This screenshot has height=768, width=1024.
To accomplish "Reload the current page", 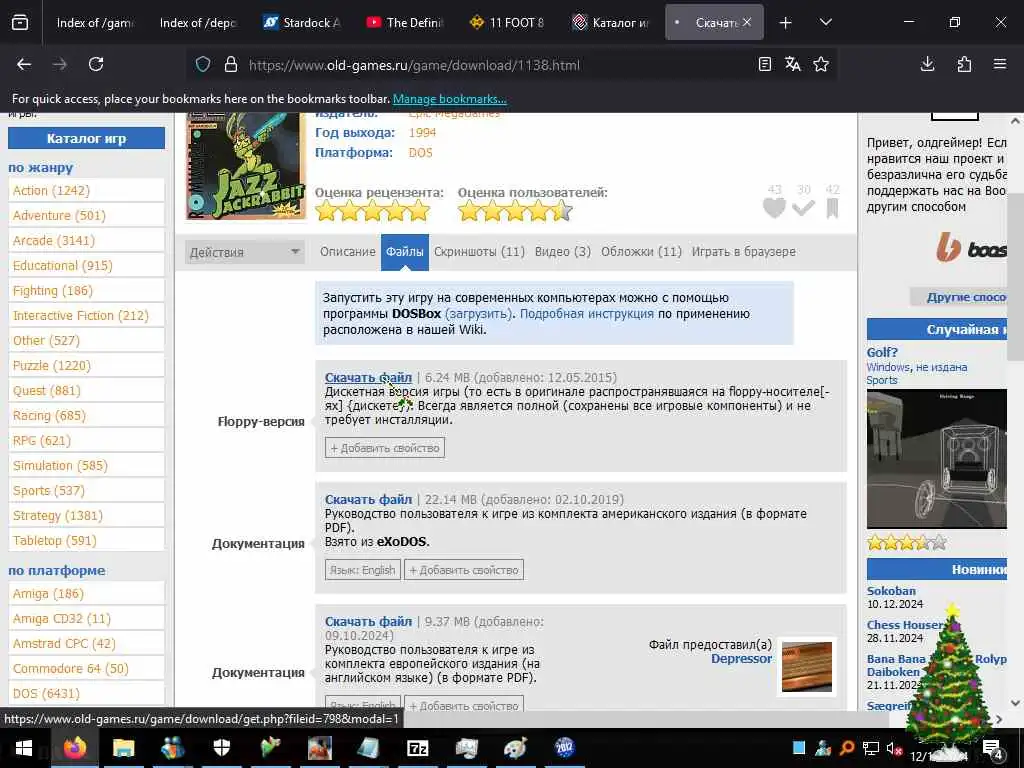I will click(x=96, y=64).
